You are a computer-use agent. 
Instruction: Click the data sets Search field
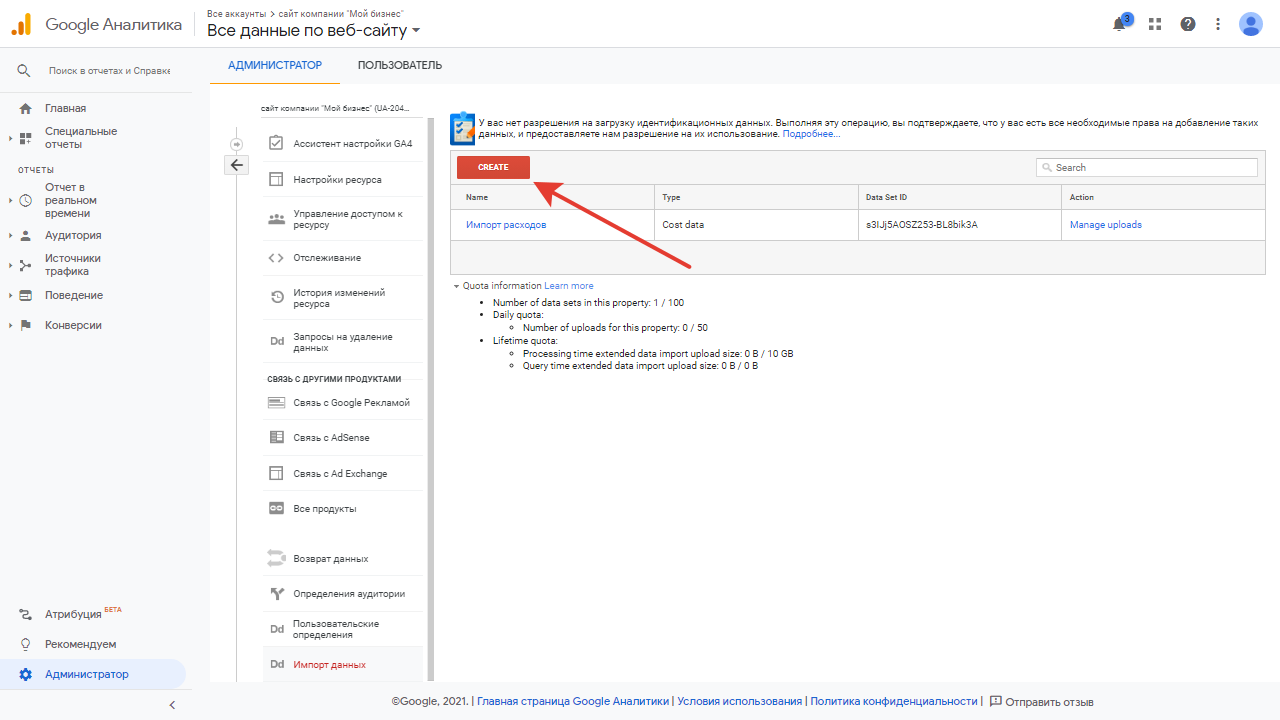click(1147, 168)
